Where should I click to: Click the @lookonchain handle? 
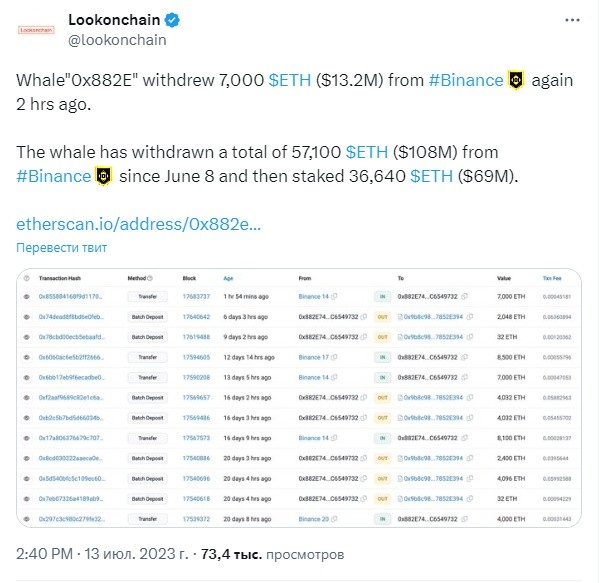point(117,40)
